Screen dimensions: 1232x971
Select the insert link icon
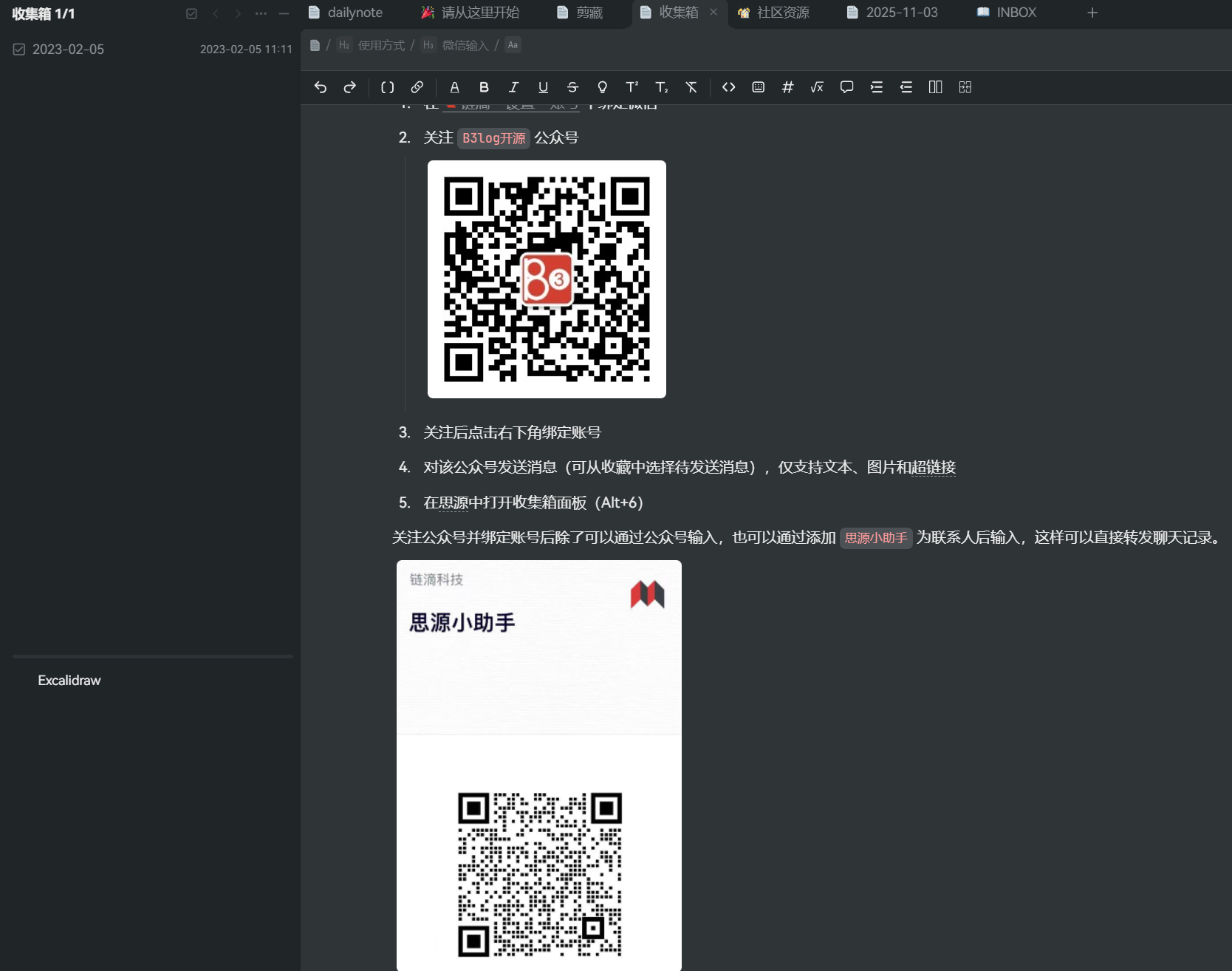[417, 87]
